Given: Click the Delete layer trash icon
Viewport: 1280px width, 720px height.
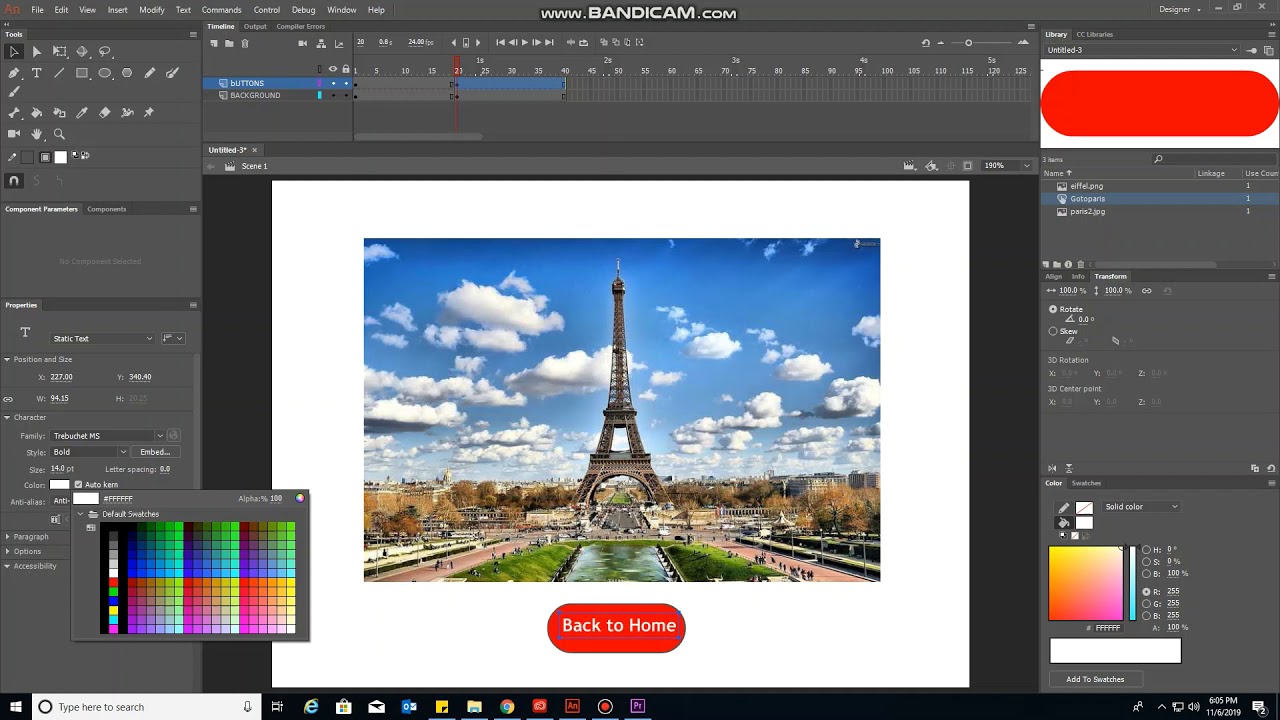Looking at the screenshot, I should (245, 43).
